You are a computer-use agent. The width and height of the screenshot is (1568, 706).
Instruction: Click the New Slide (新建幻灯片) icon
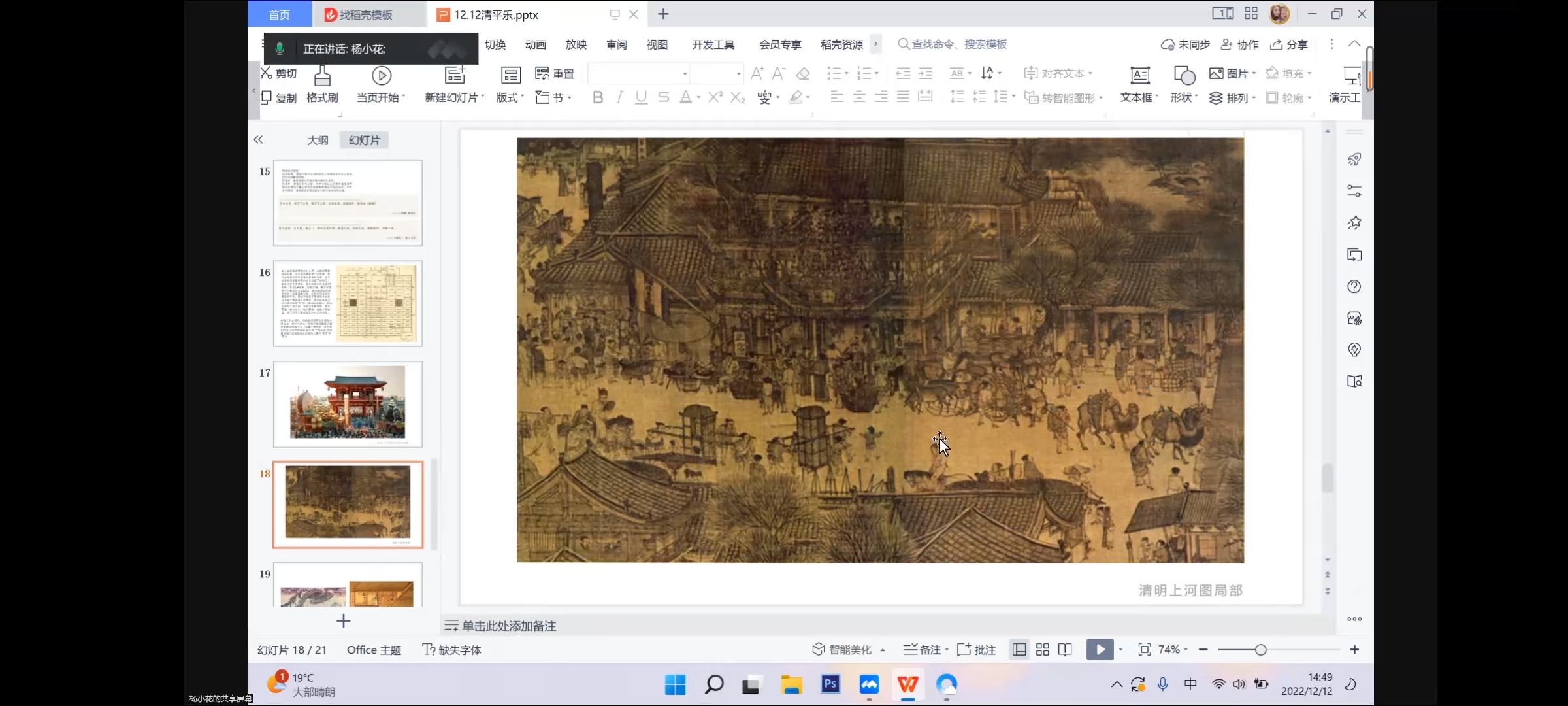tap(455, 75)
